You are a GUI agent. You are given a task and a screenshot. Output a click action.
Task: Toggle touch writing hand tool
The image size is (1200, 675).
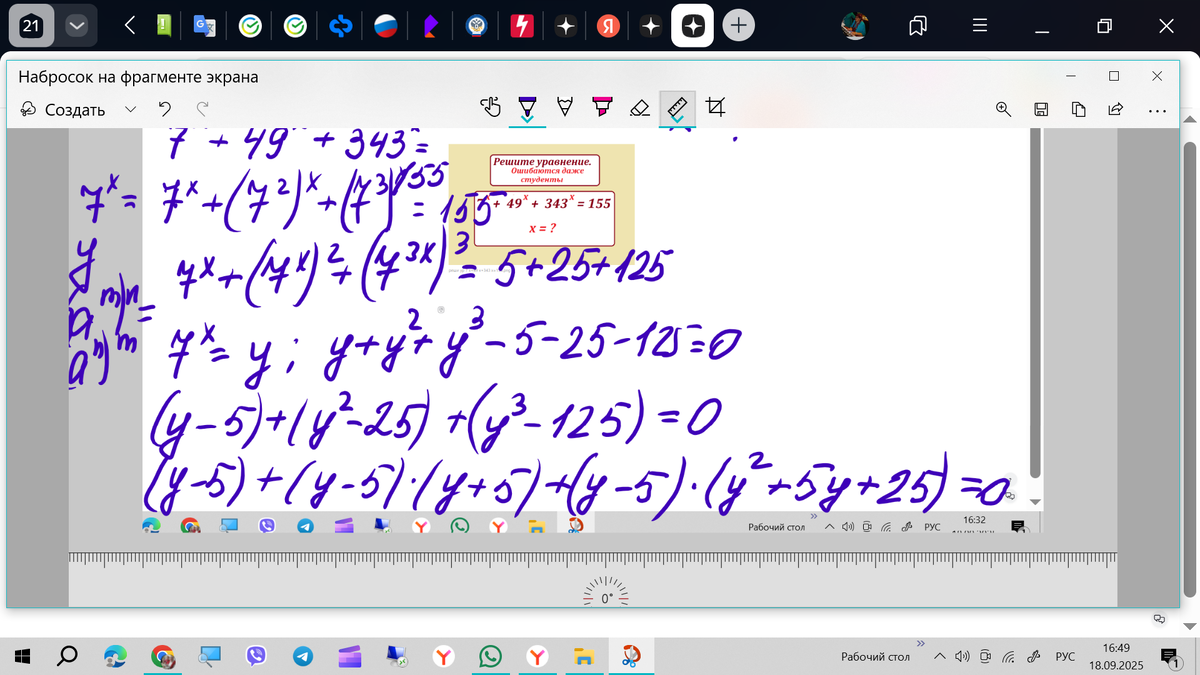489,107
